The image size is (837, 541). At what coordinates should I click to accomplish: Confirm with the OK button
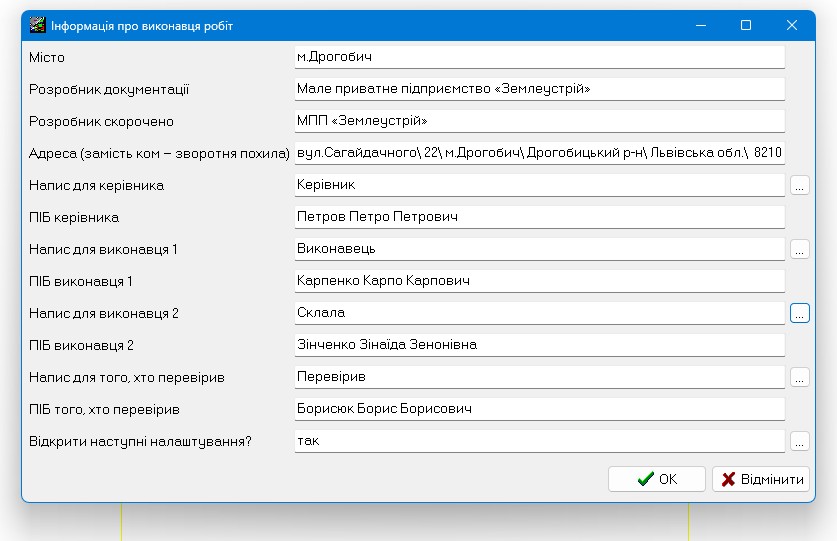(x=656, y=479)
